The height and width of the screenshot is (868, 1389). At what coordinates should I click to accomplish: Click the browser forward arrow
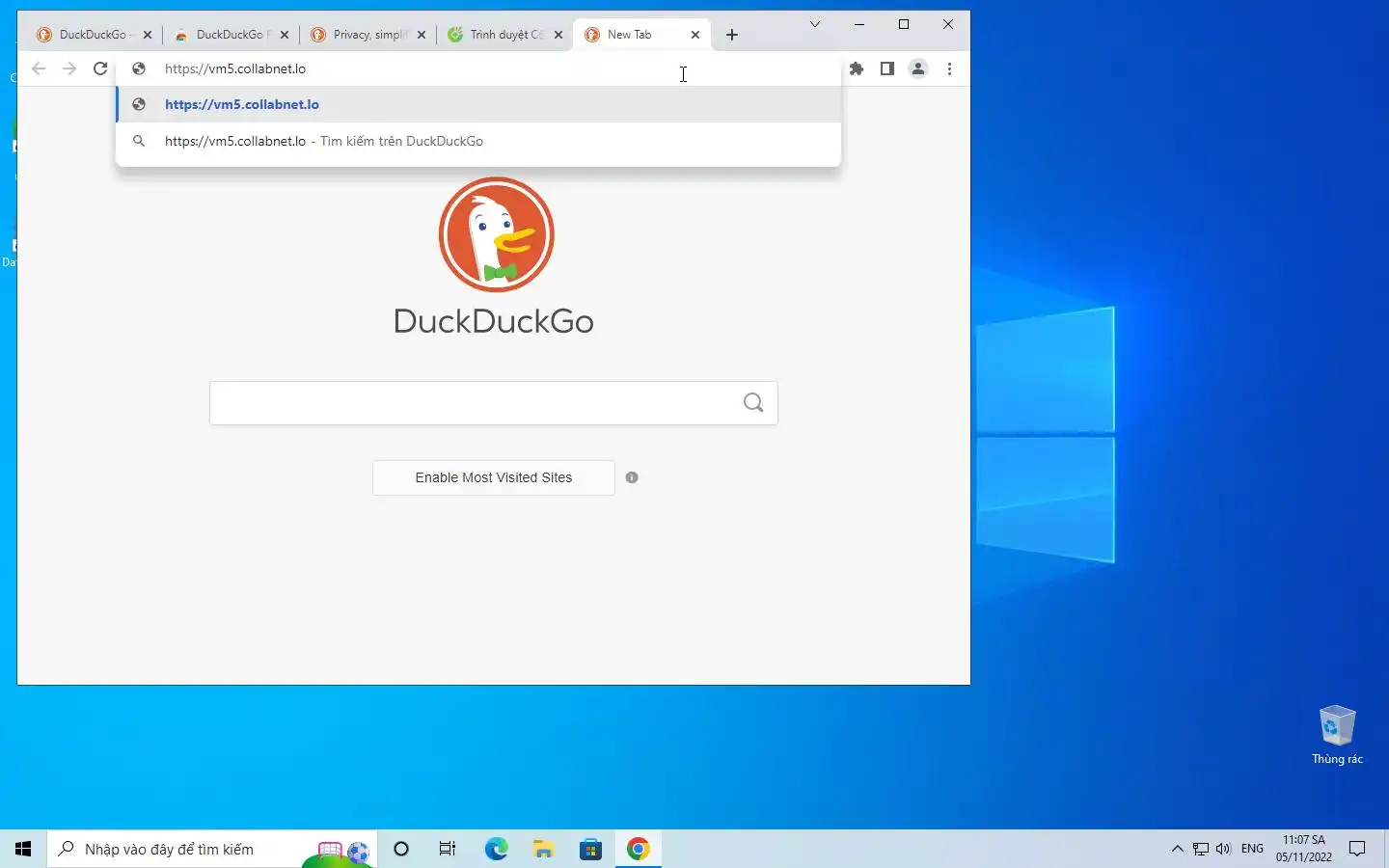coord(69,68)
